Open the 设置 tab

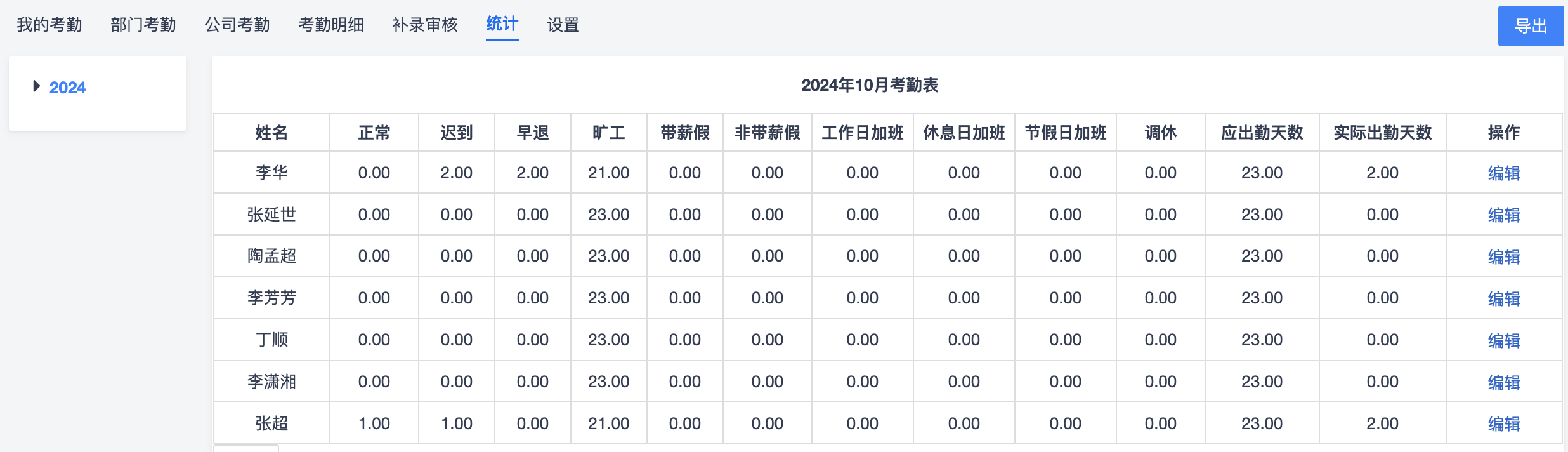pyautogui.click(x=563, y=25)
